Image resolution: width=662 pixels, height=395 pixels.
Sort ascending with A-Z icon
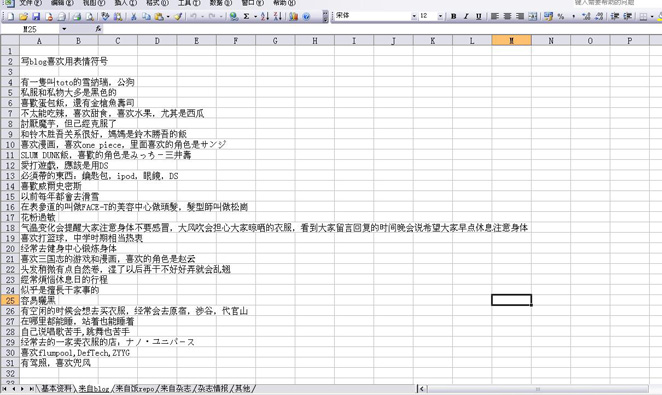click(x=265, y=17)
